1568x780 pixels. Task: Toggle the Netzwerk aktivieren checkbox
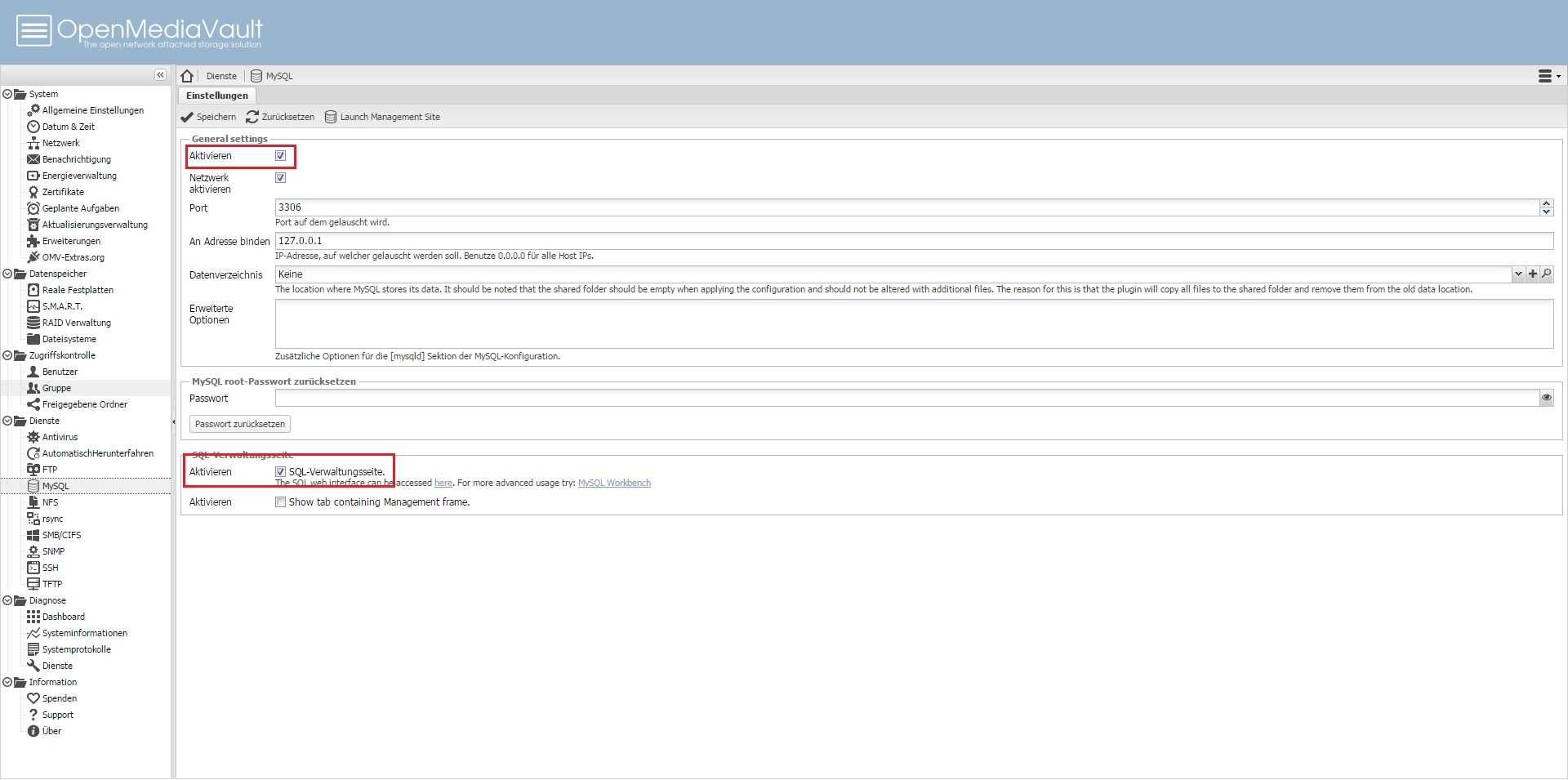coord(280,177)
